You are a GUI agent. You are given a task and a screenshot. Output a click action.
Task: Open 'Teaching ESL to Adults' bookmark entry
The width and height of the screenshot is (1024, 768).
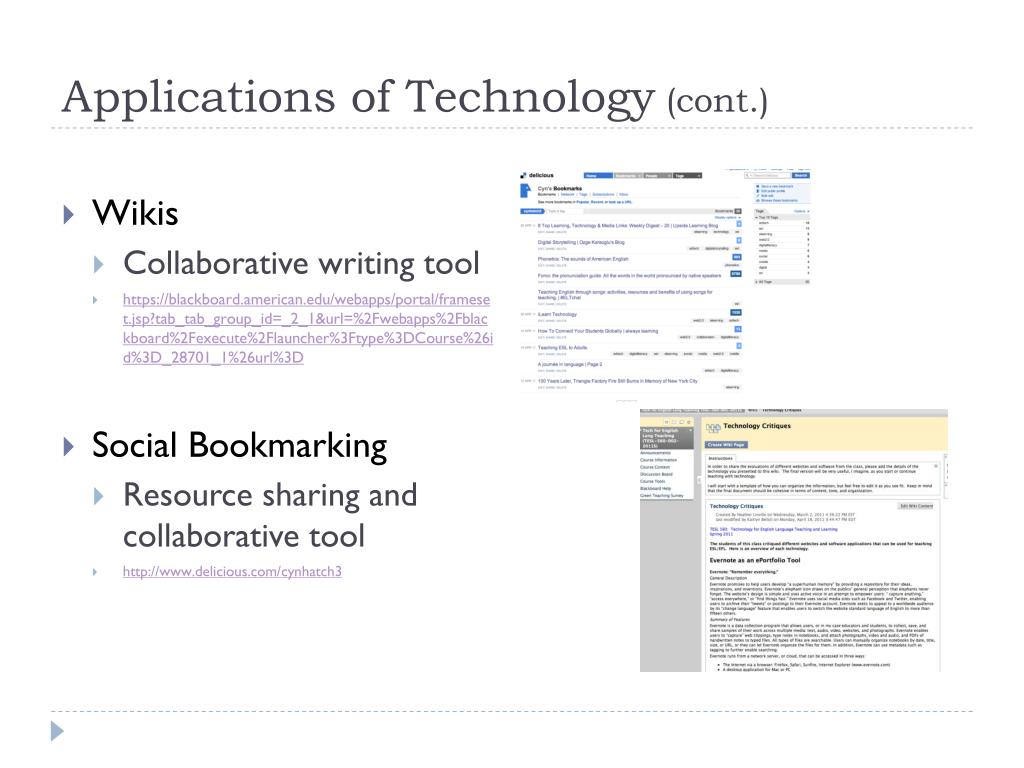click(x=562, y=347)
